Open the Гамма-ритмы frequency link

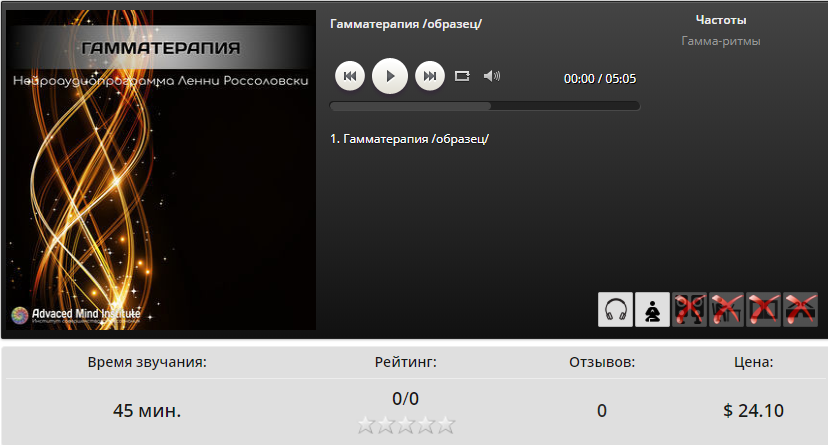[721, 41]
